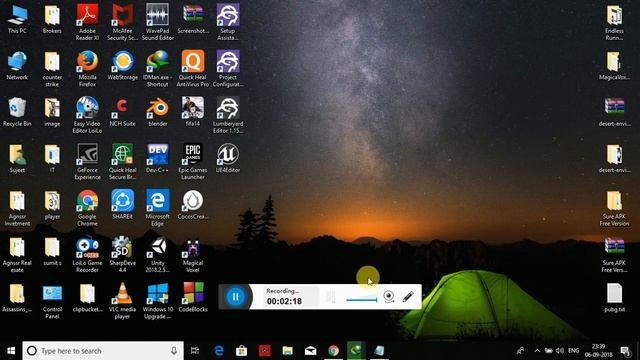This screenshot has height=360, width=640.
Task: Open Microsoft Edge desktop shortcut
Action: (x=158, y=209)
